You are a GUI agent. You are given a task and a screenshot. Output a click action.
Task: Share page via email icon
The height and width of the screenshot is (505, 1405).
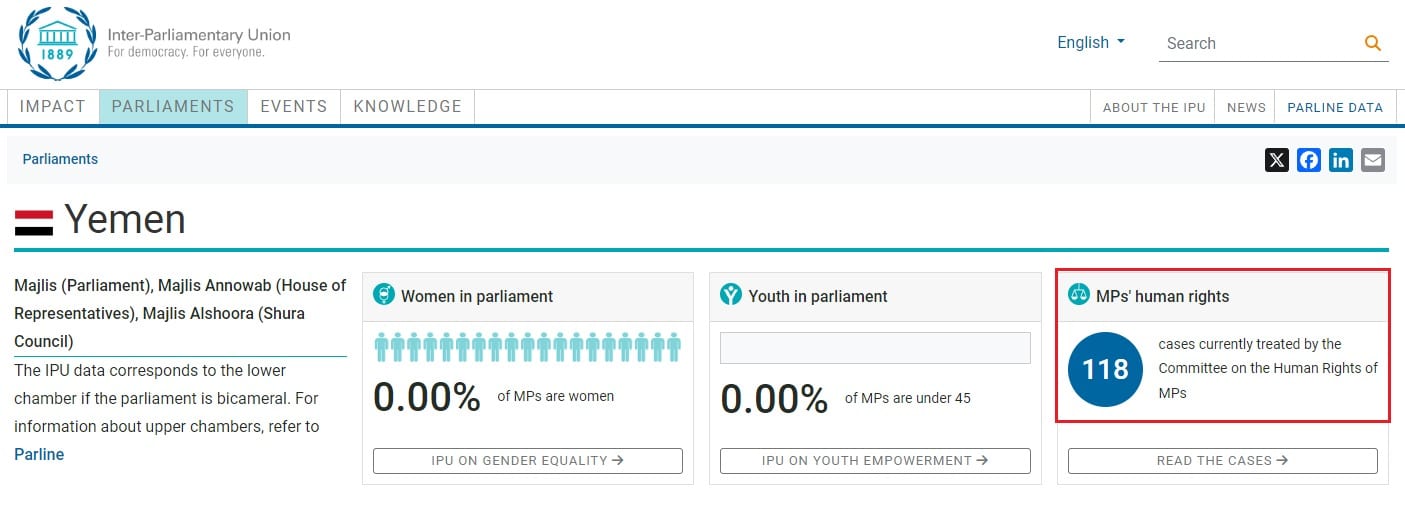[x=1373, y=160]
